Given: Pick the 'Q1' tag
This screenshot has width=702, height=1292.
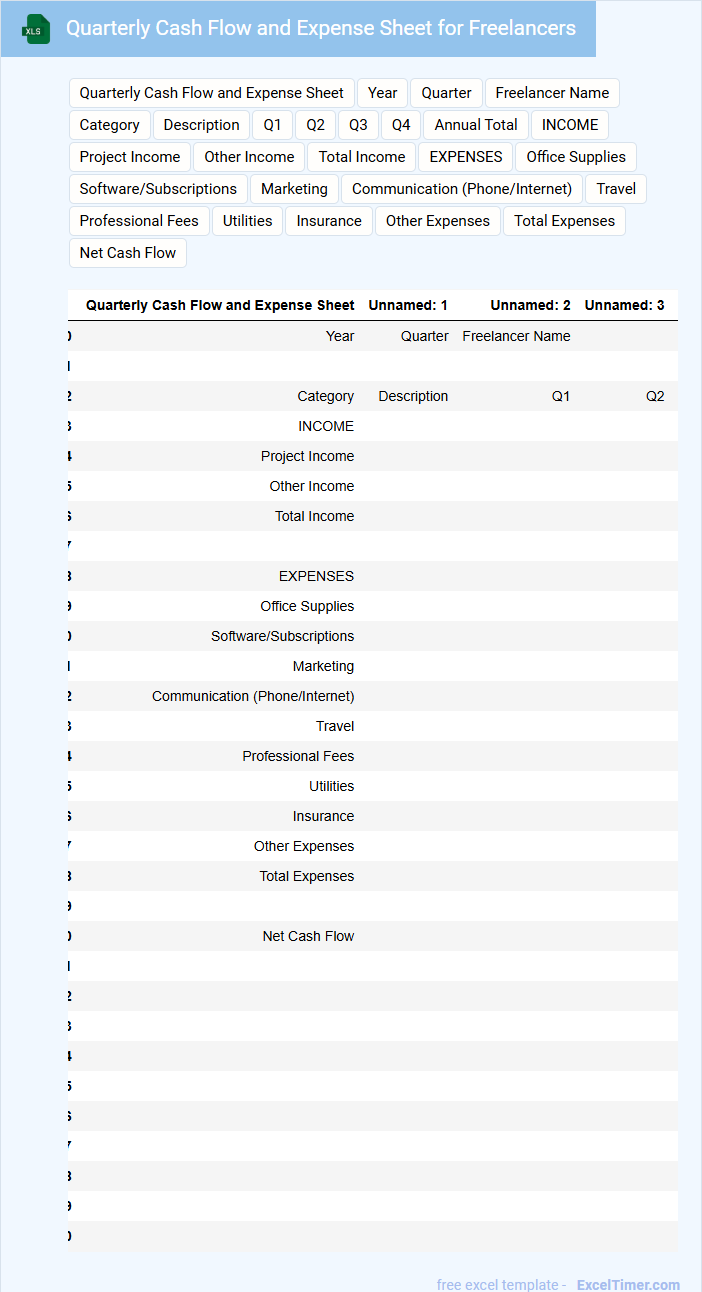Looking at the screenshot, I should click(273, 125).
